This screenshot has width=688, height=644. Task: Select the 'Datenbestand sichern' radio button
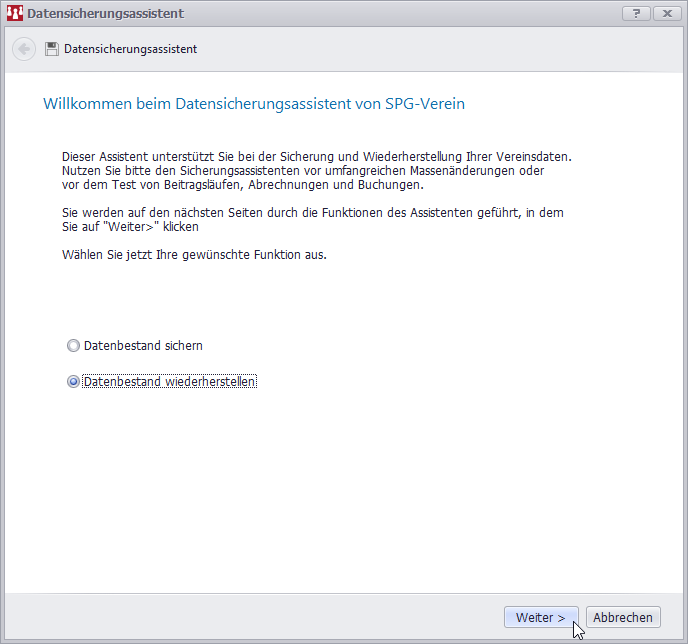point(73,346)
